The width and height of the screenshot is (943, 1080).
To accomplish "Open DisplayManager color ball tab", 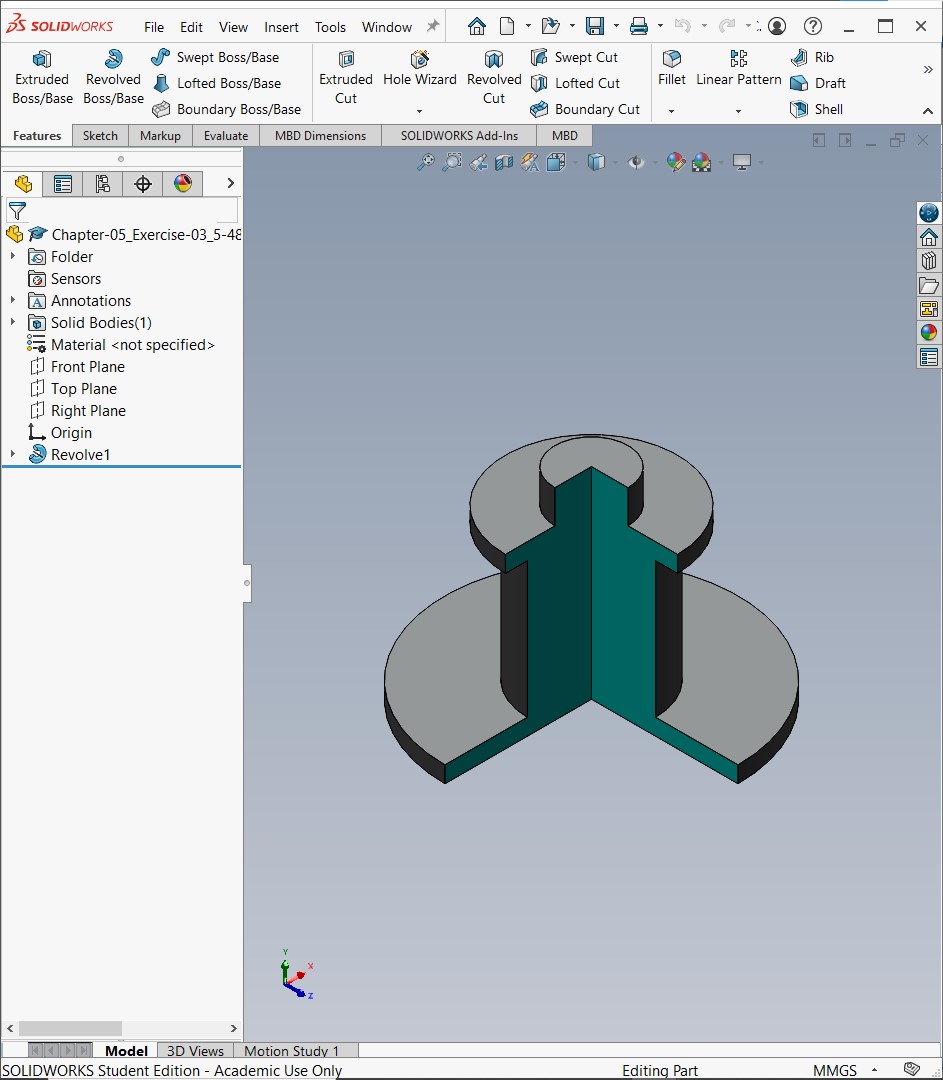I will (183, 184).
